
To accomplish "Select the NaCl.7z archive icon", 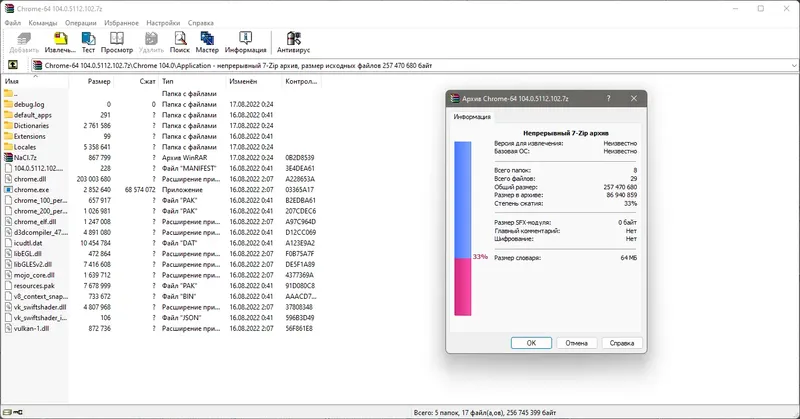I will point(8,158).
